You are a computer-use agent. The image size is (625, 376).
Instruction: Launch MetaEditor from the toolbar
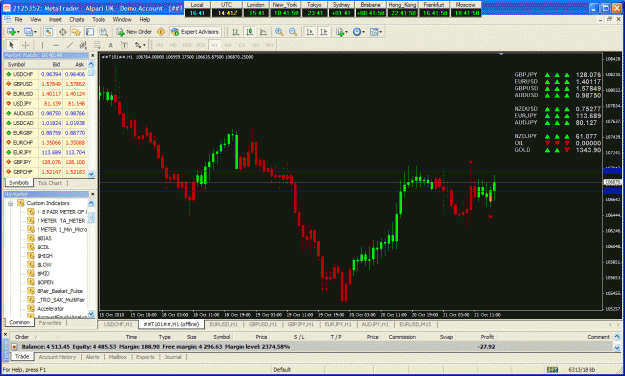coord(161,32)
